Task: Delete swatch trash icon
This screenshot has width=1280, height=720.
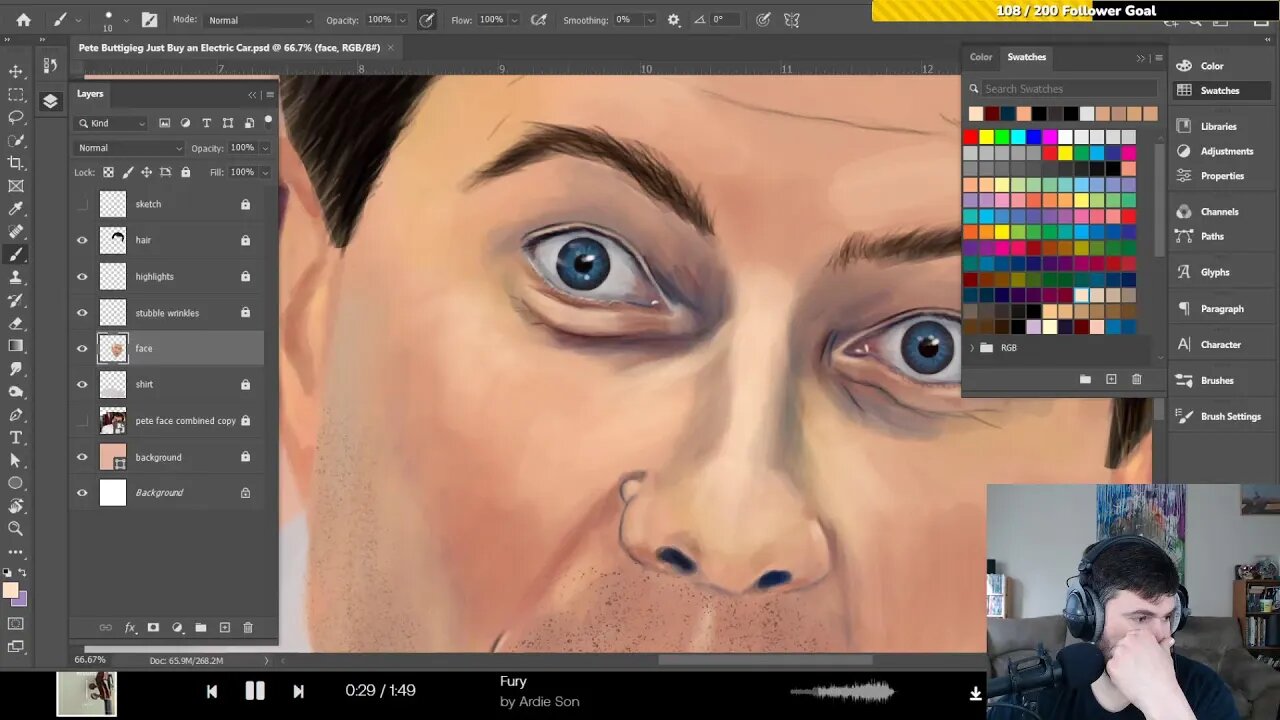Action: click(1136, 379)
